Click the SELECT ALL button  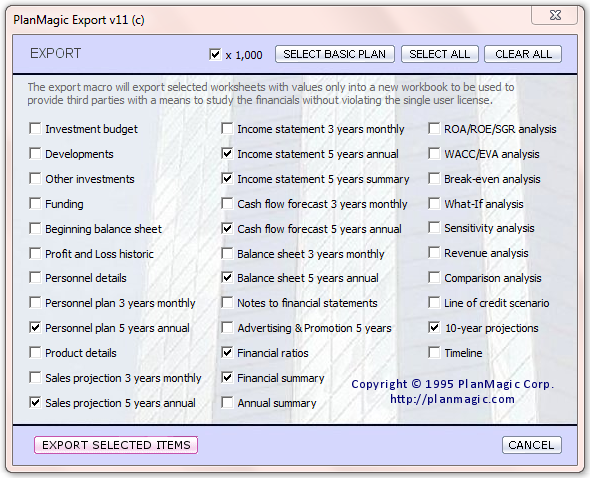[x=439, y=54]
